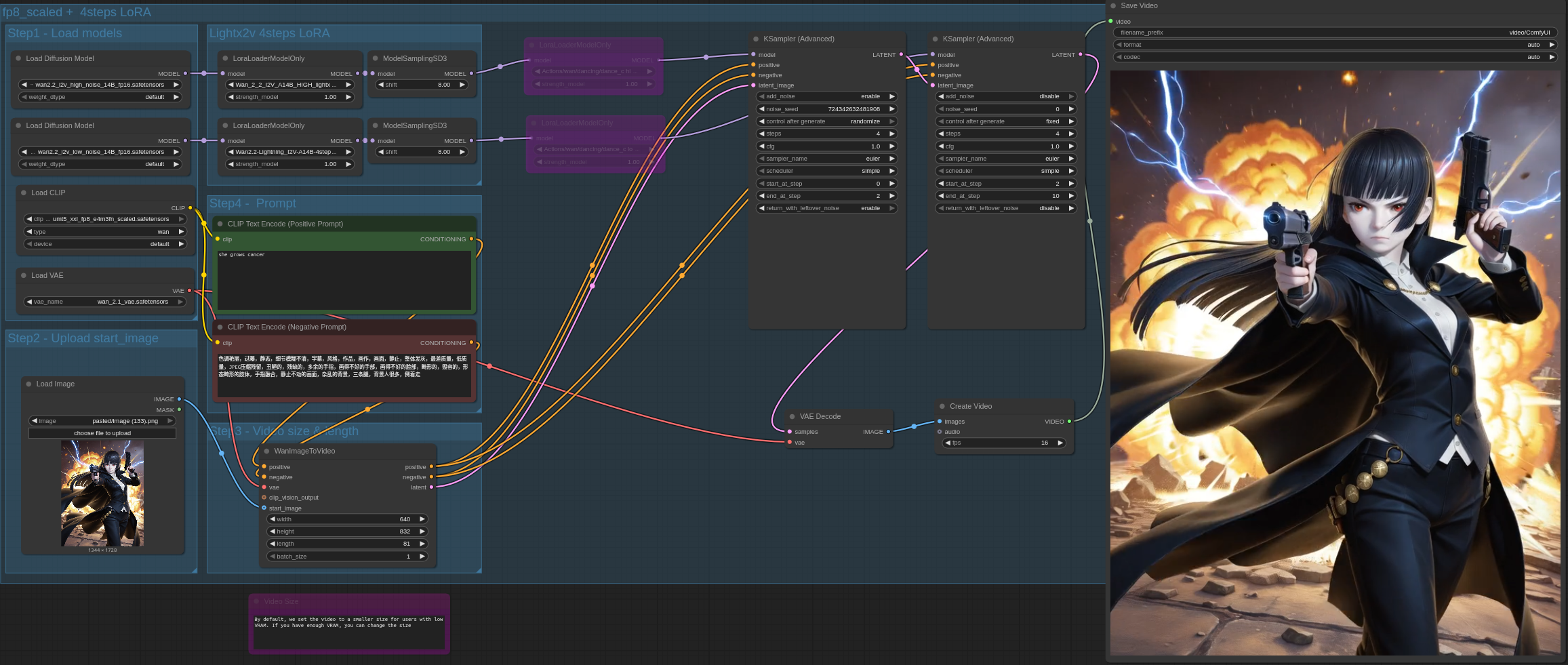Collapse the Load CLIP node using its title dot
The height and width of the screenshot is (665, 1568).
coord(24,193)
